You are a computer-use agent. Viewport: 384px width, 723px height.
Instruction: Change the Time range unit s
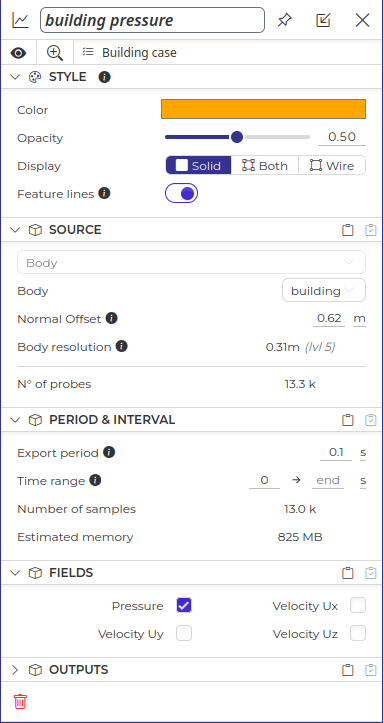point(363,480)
